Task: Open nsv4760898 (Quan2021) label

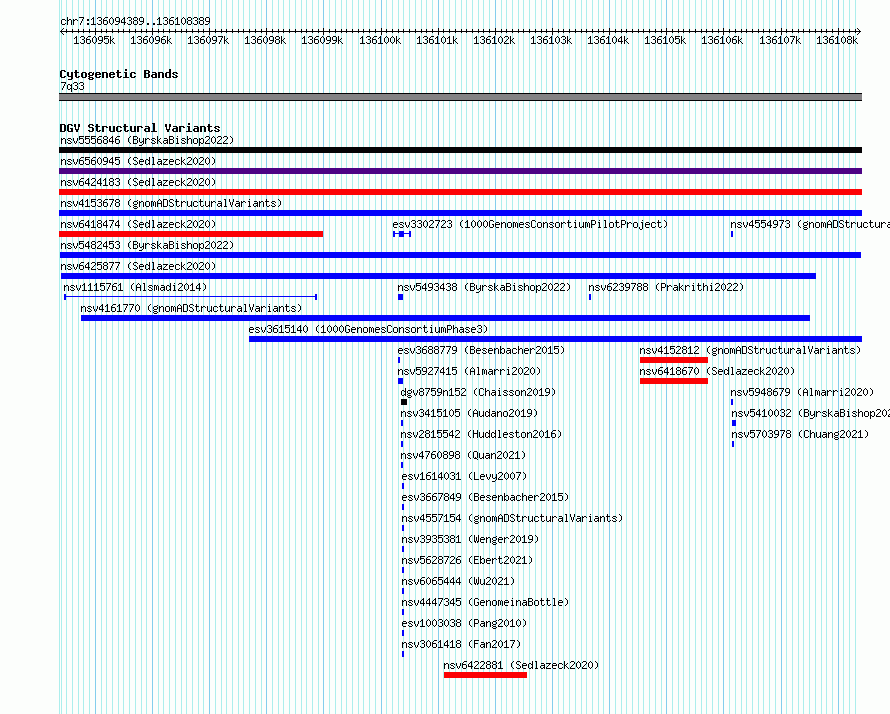Action: click(463, 455)
